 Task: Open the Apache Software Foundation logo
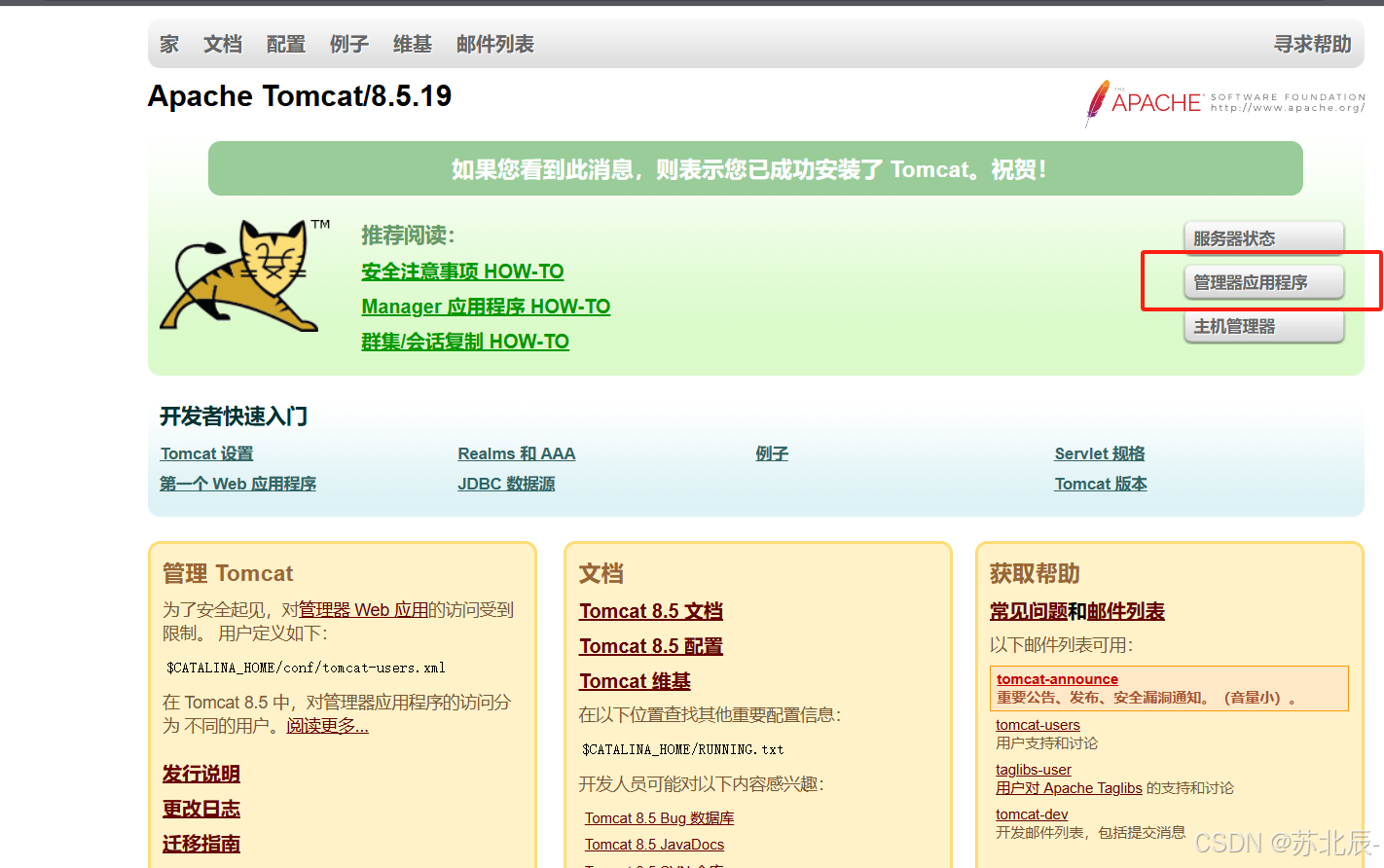tap(1224, 103)
